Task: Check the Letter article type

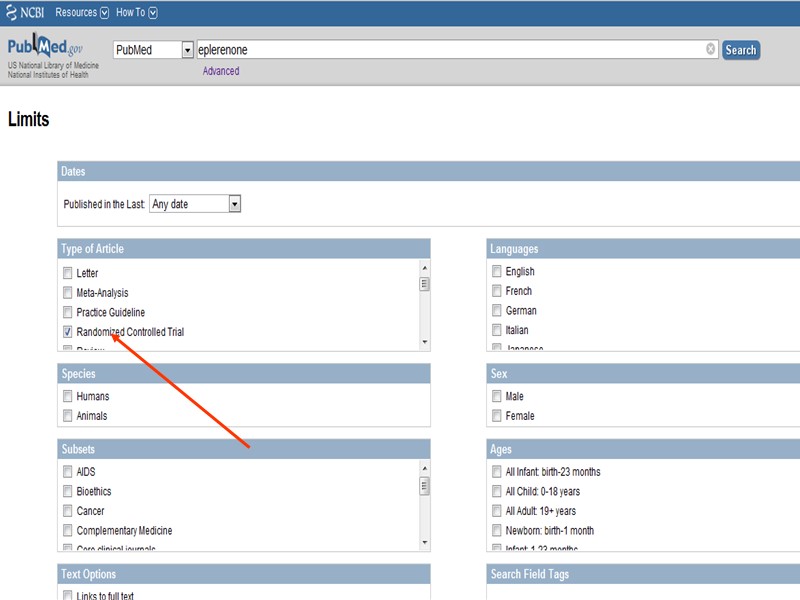Action: tap(67, 273)
